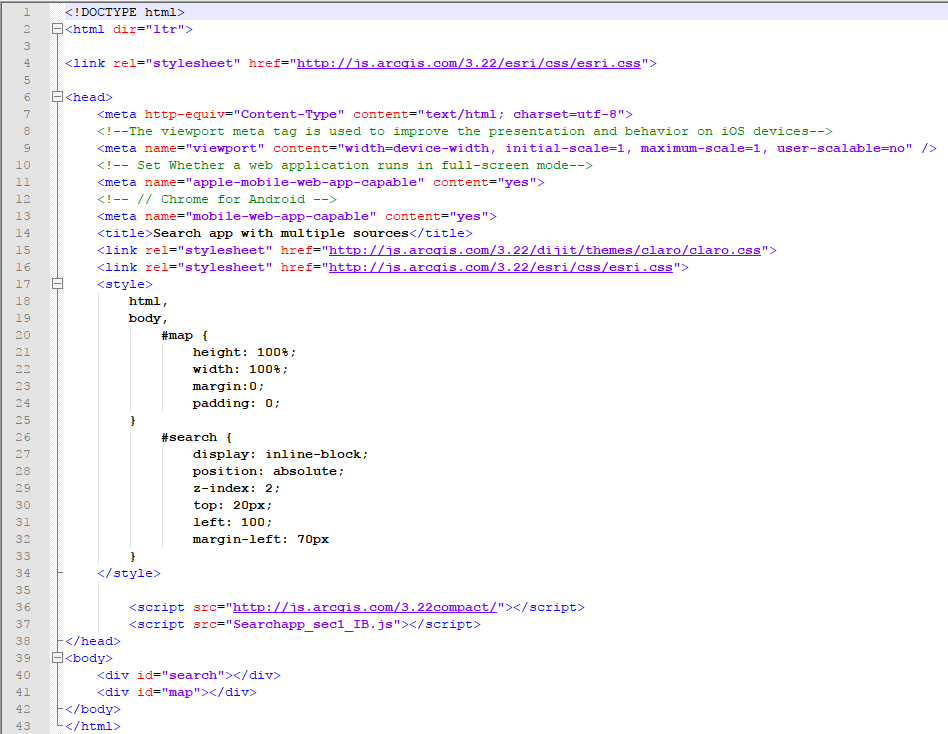Click the 'z-index: 2;' declaration
Image resolution: width=948 pixels, height=734 pixels.
[236, 488]
